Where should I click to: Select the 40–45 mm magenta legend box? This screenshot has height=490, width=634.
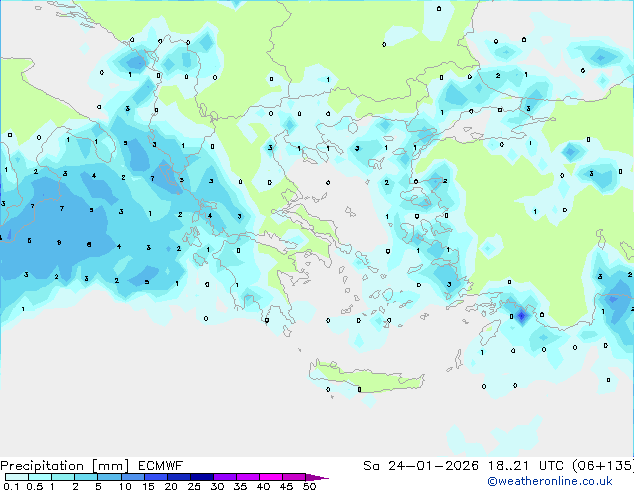point(271,477)
